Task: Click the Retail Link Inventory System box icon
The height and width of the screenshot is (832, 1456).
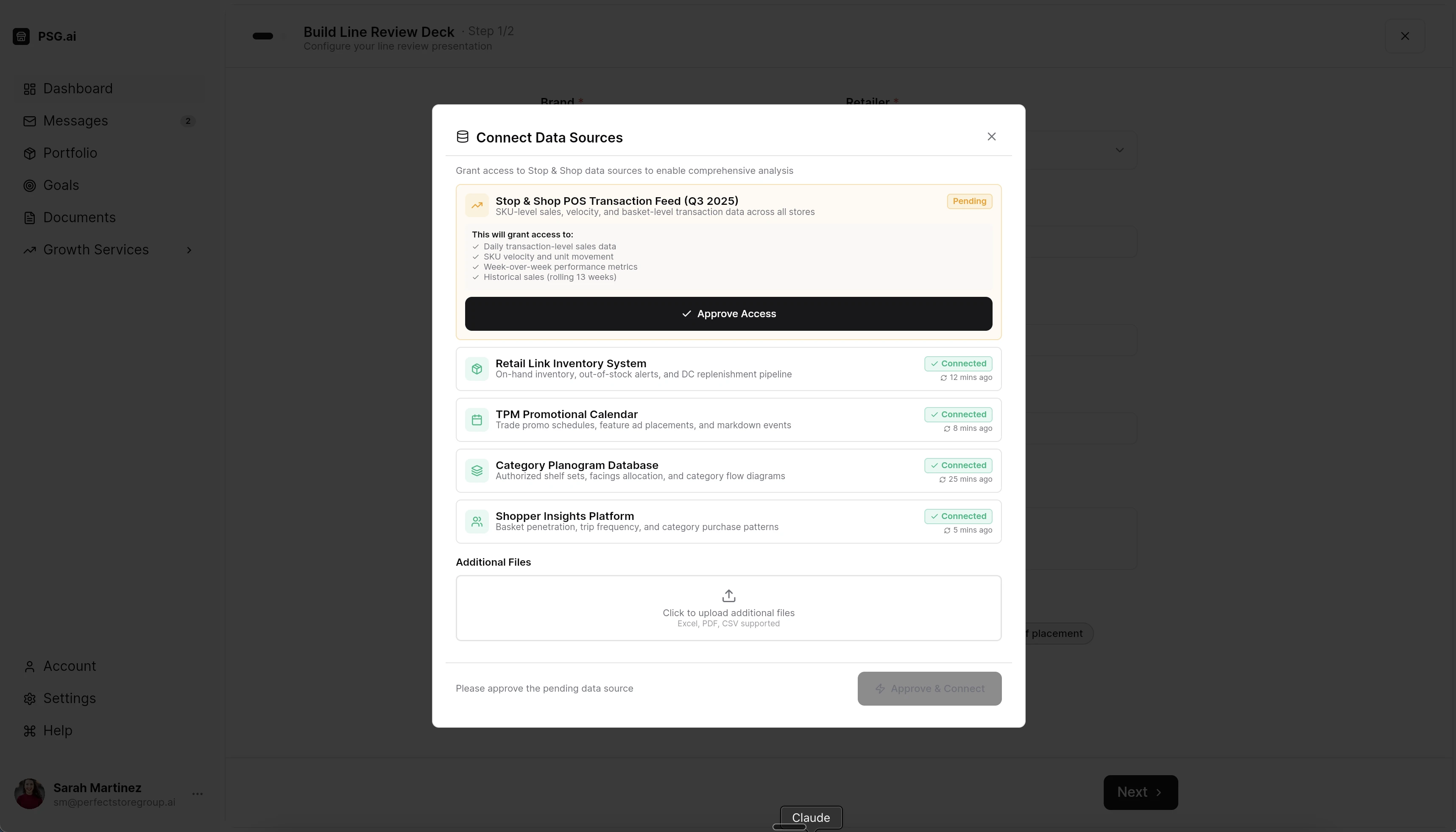Action: 477,369
